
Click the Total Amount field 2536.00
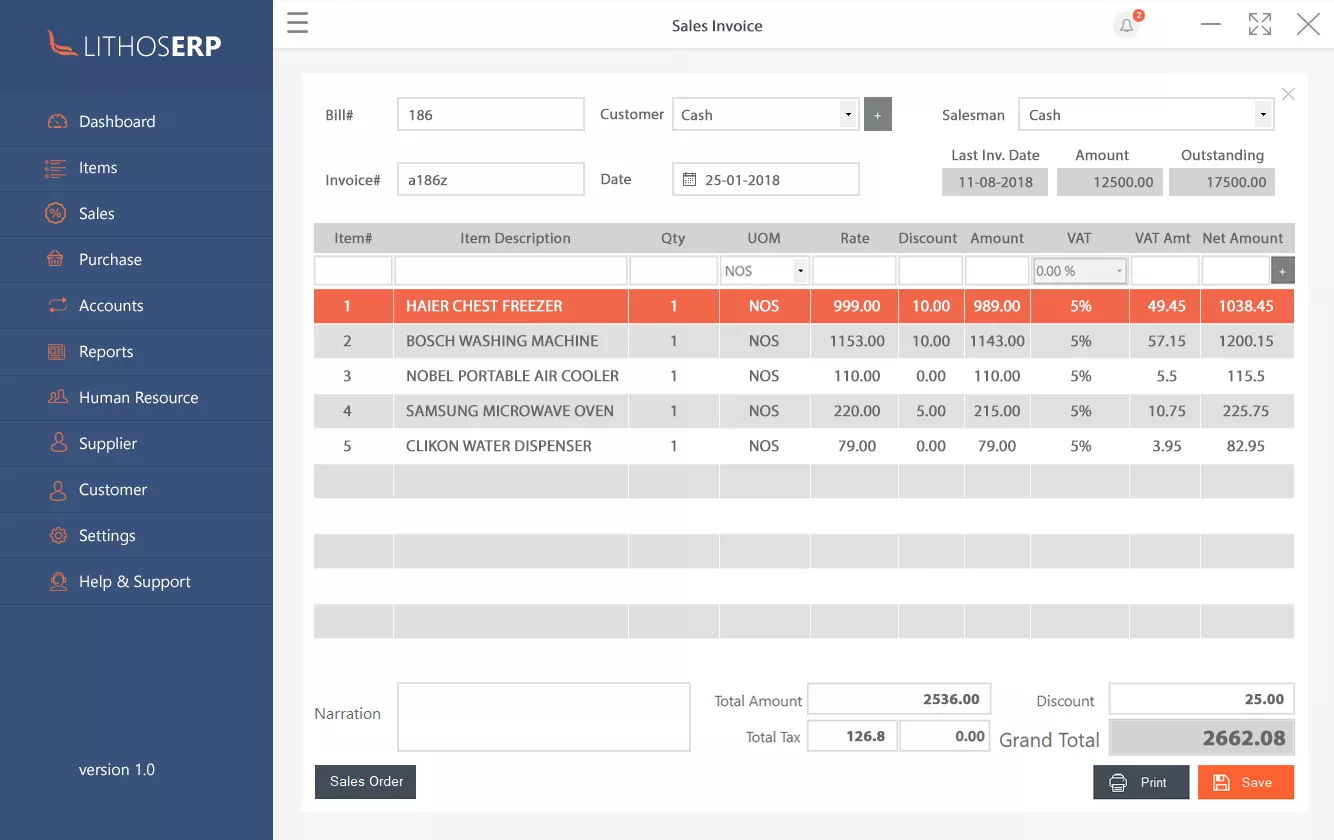[898, 699]
